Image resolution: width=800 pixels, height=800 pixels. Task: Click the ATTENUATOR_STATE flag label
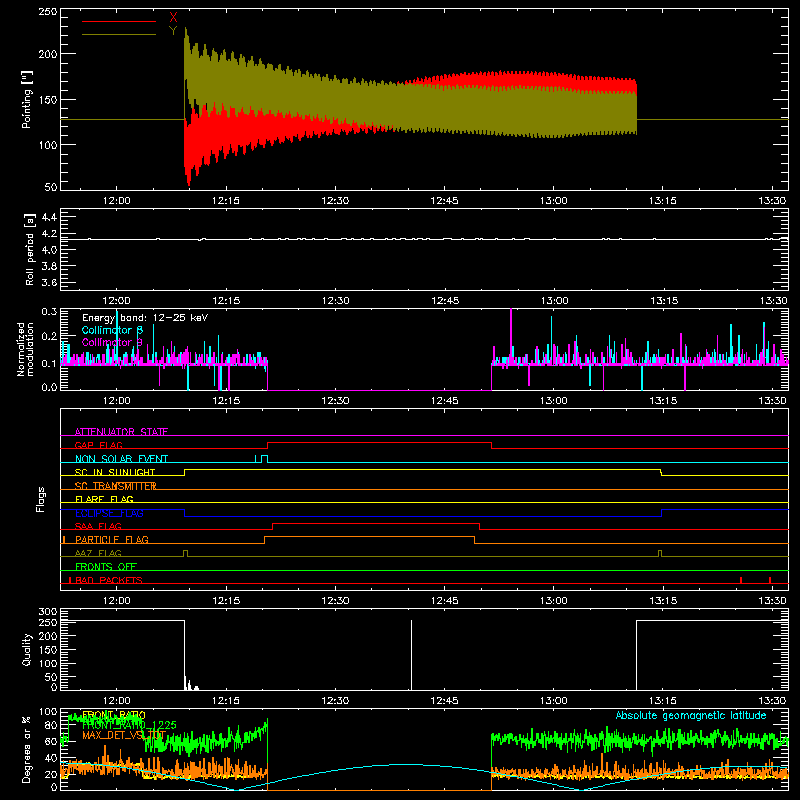121,432
